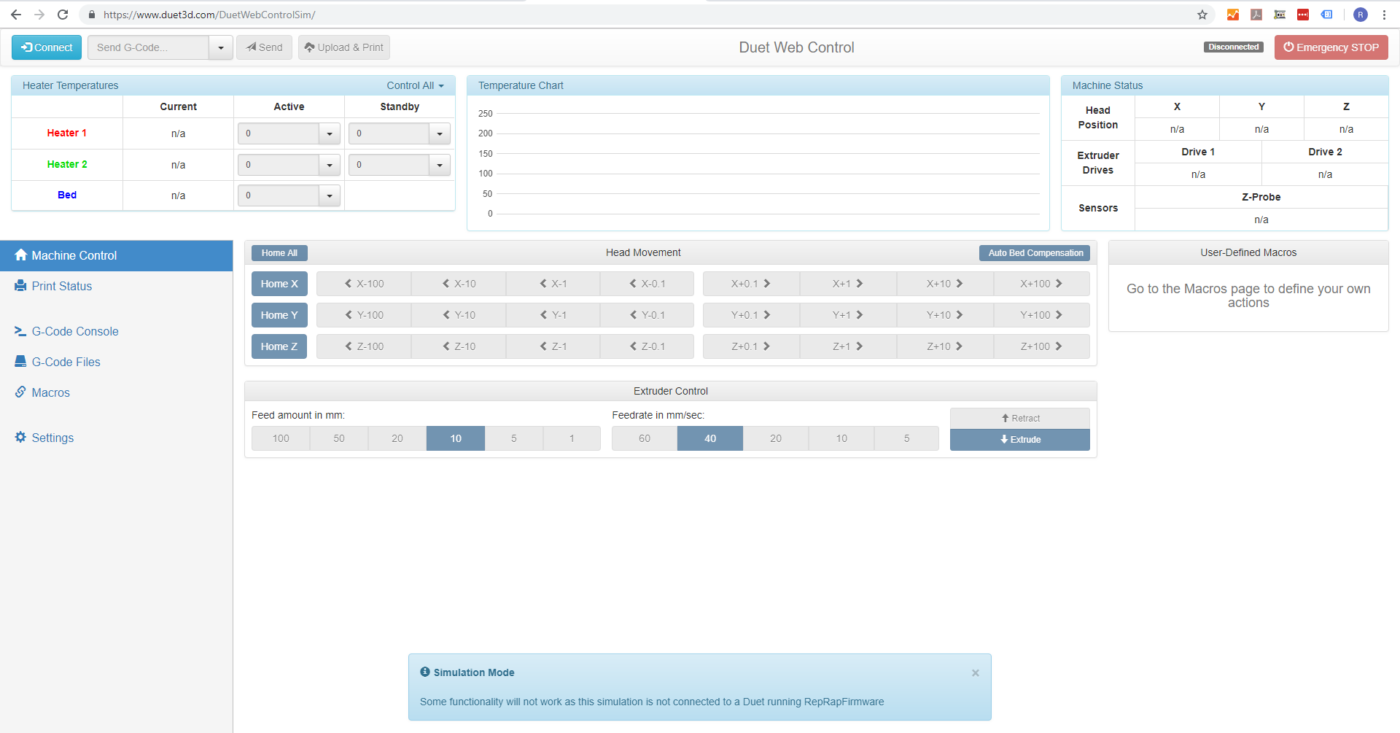
Task: Click Upload & Print button
Action: point(344,47)
